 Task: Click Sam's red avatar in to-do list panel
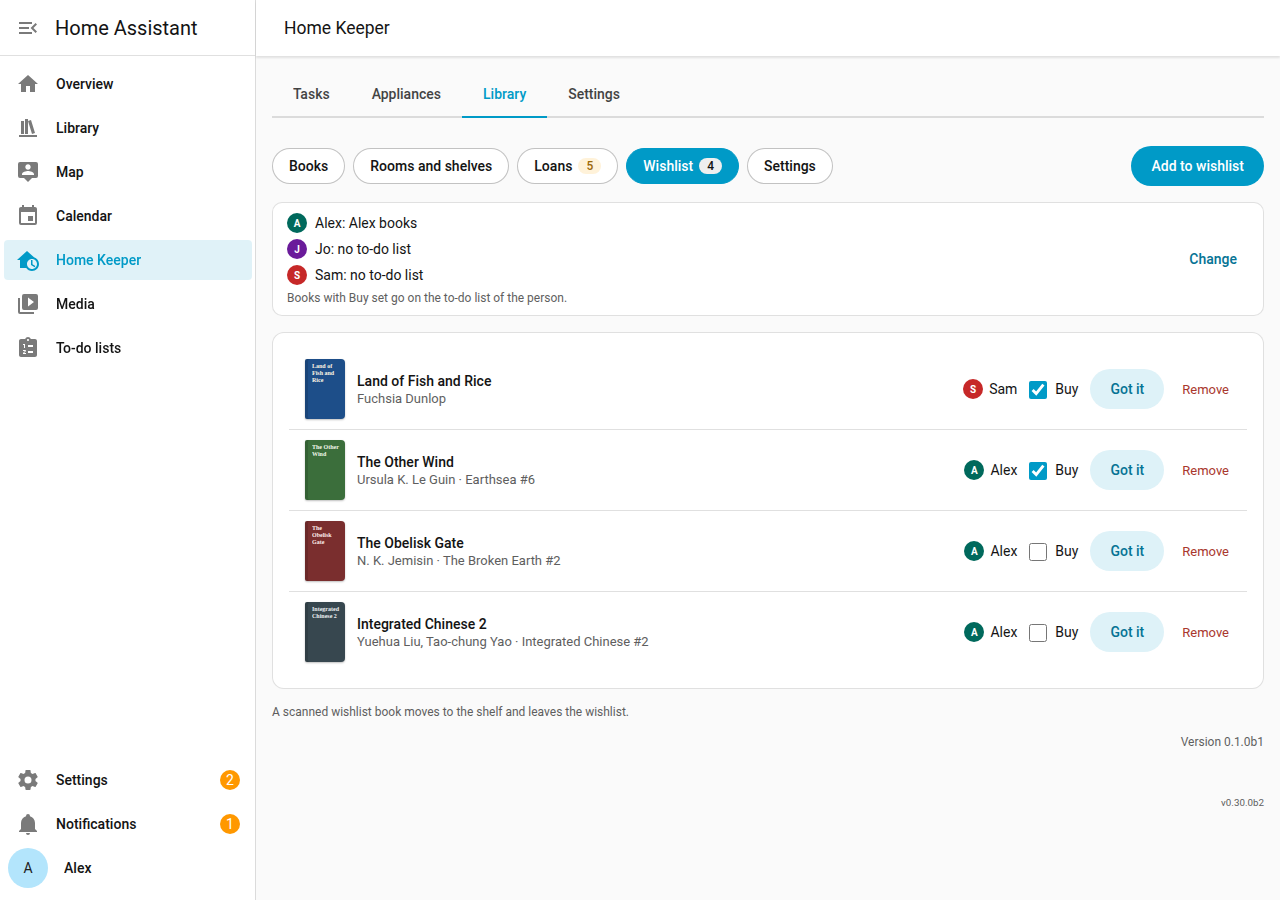[x=297, y=275]
